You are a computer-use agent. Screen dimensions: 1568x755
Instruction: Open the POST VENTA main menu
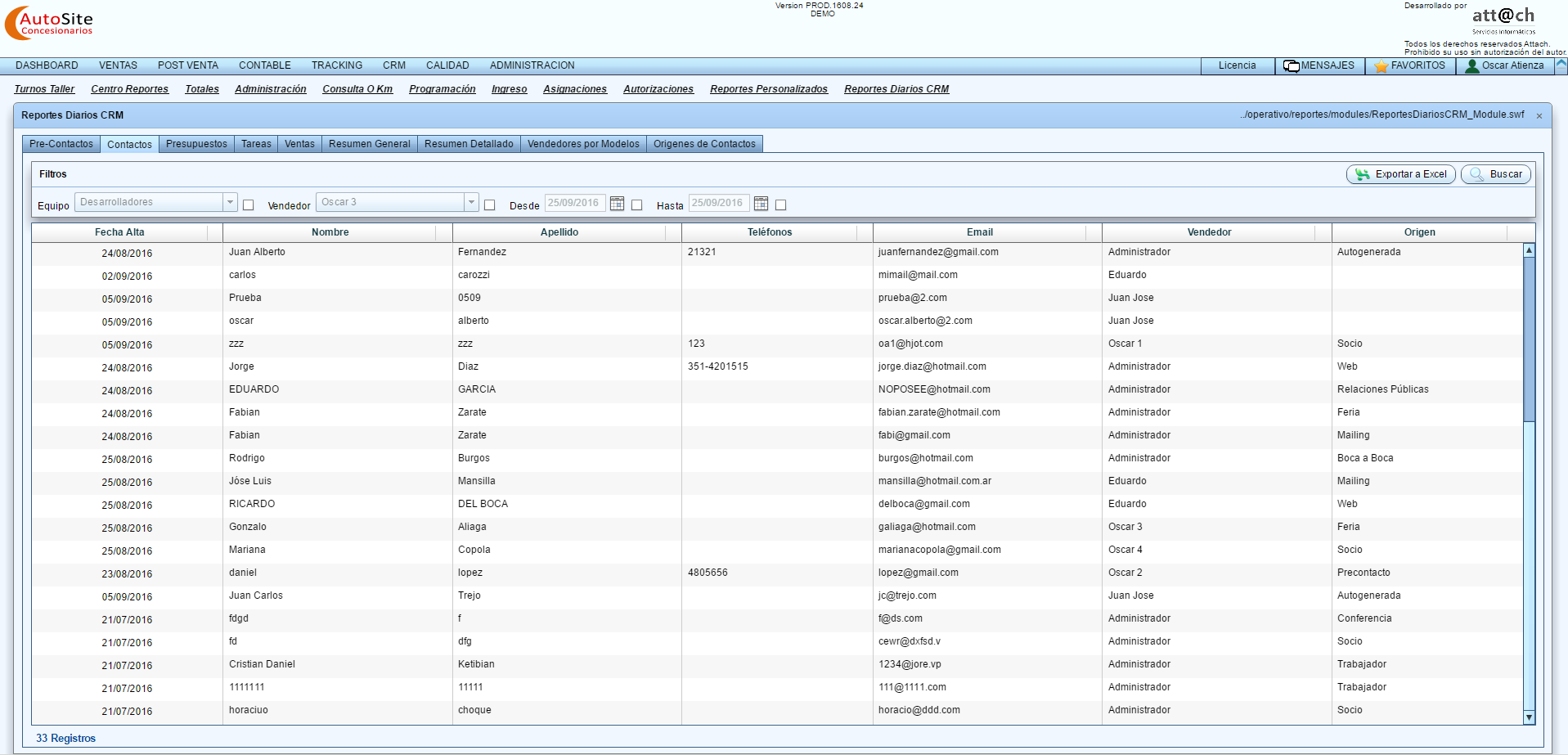(x=188, y=65)
